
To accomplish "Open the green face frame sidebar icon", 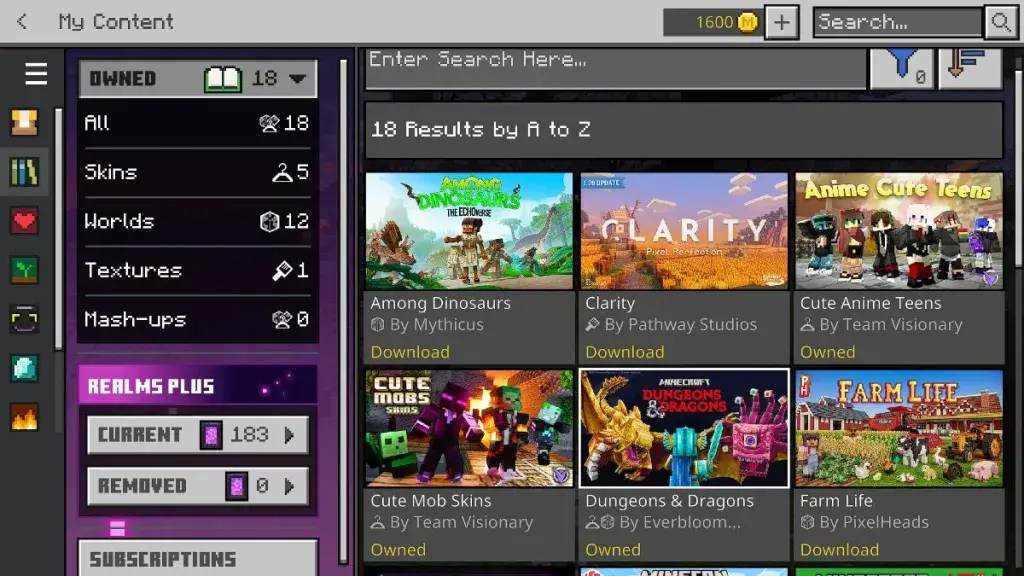I will tap(24, 319).
